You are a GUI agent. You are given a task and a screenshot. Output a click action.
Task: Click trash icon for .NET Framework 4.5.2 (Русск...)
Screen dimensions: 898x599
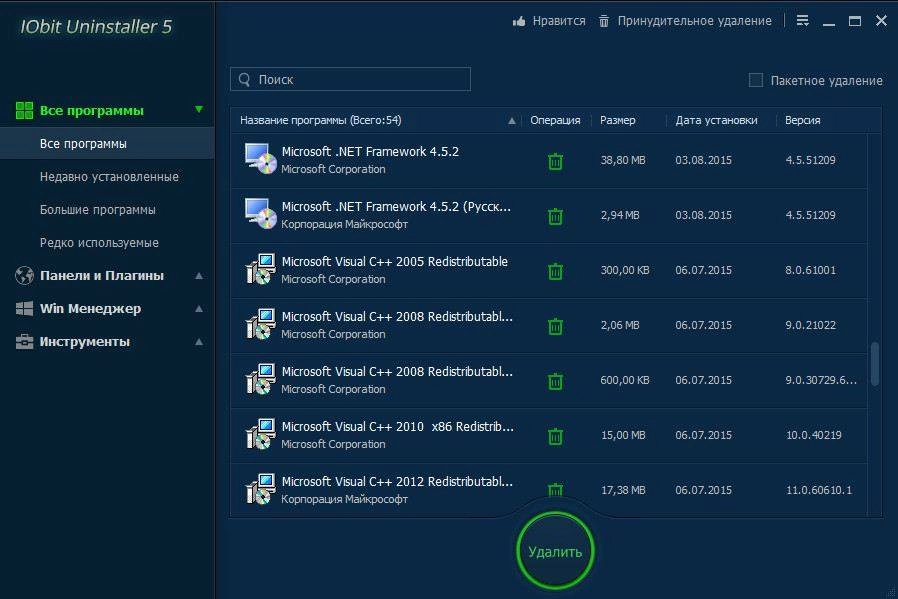tap(555, 216)
